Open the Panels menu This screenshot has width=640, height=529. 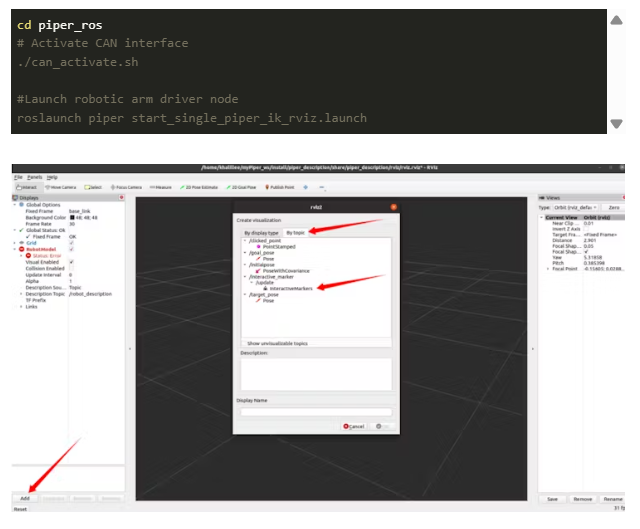tap(35, 177)
